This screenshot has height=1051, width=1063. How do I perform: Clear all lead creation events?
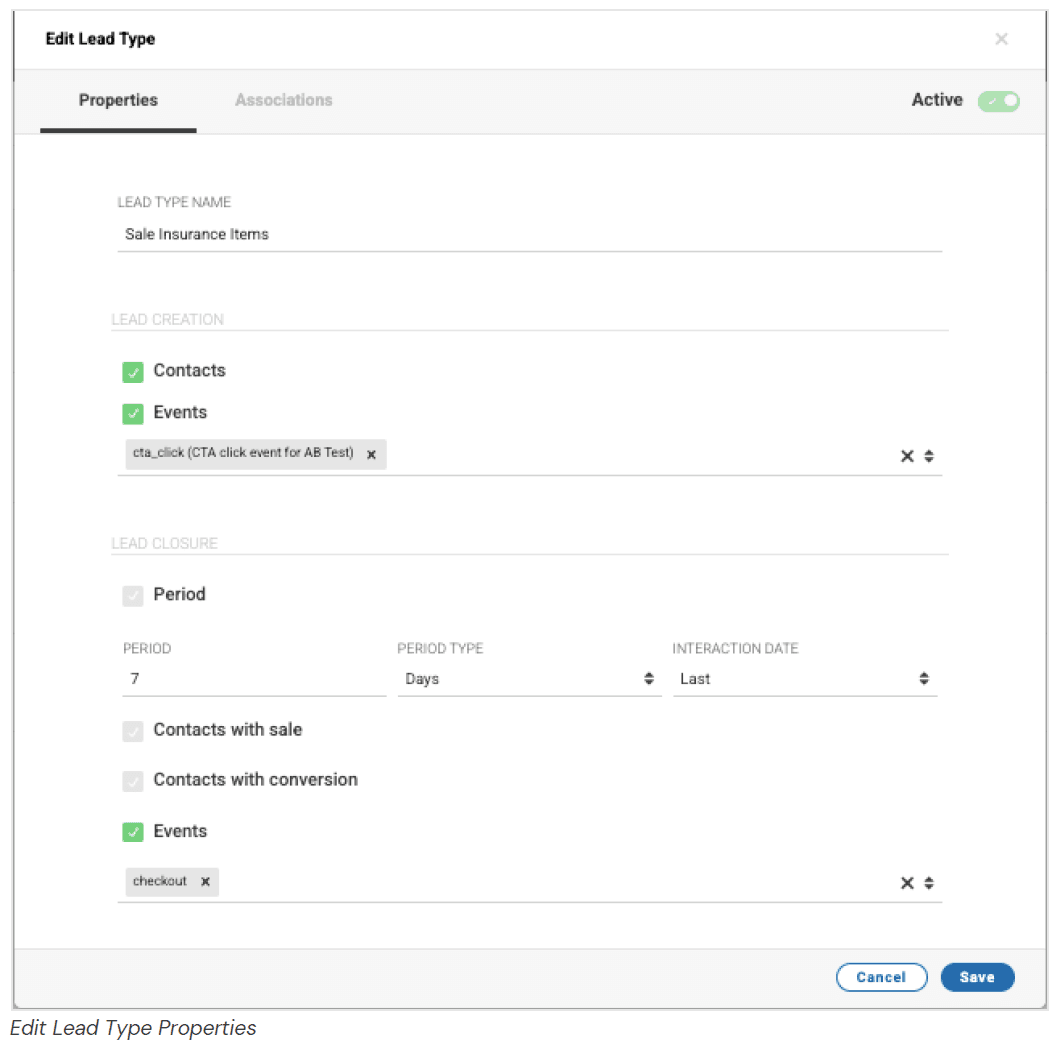[907, 456]
